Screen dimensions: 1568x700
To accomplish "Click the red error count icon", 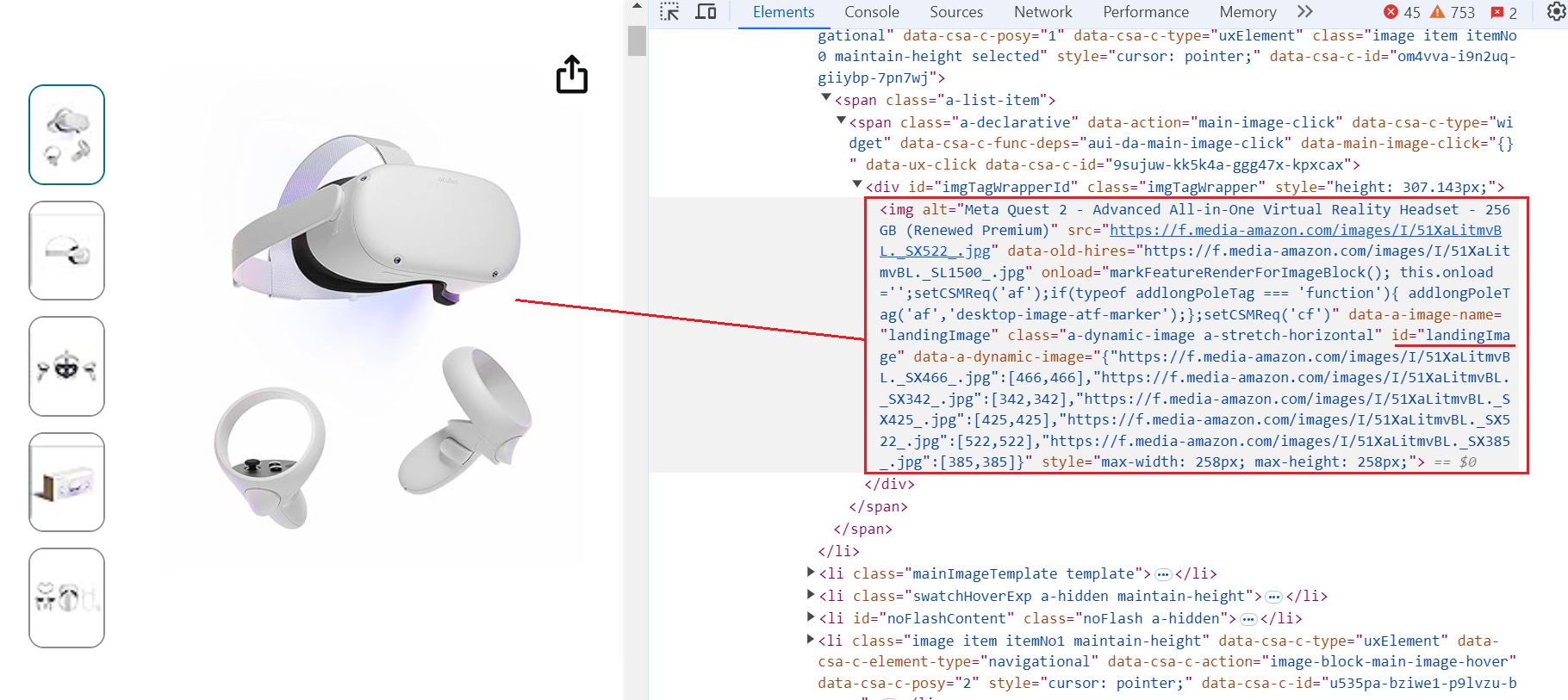I will tap(1391, 12).
